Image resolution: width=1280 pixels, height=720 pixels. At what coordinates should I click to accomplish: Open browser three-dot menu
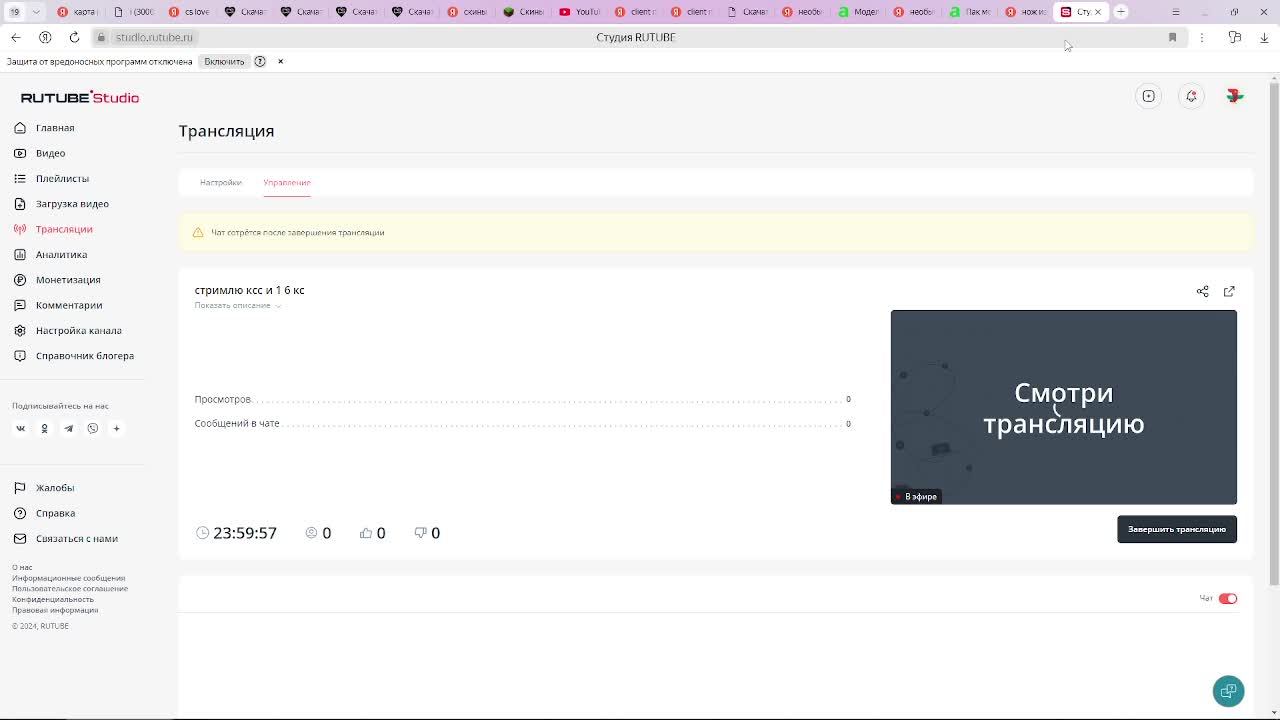1202,37
